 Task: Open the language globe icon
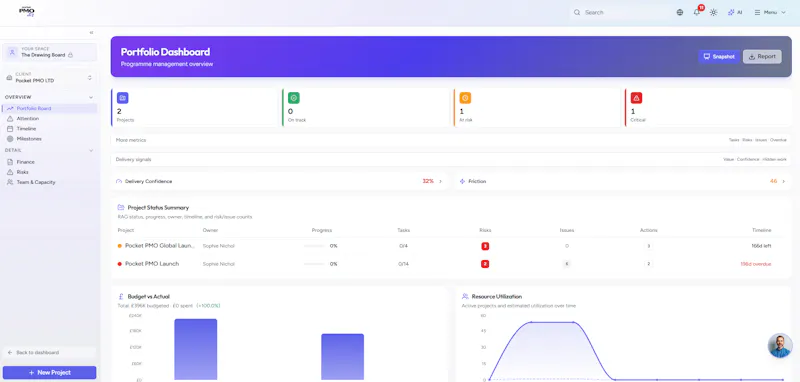680,12
